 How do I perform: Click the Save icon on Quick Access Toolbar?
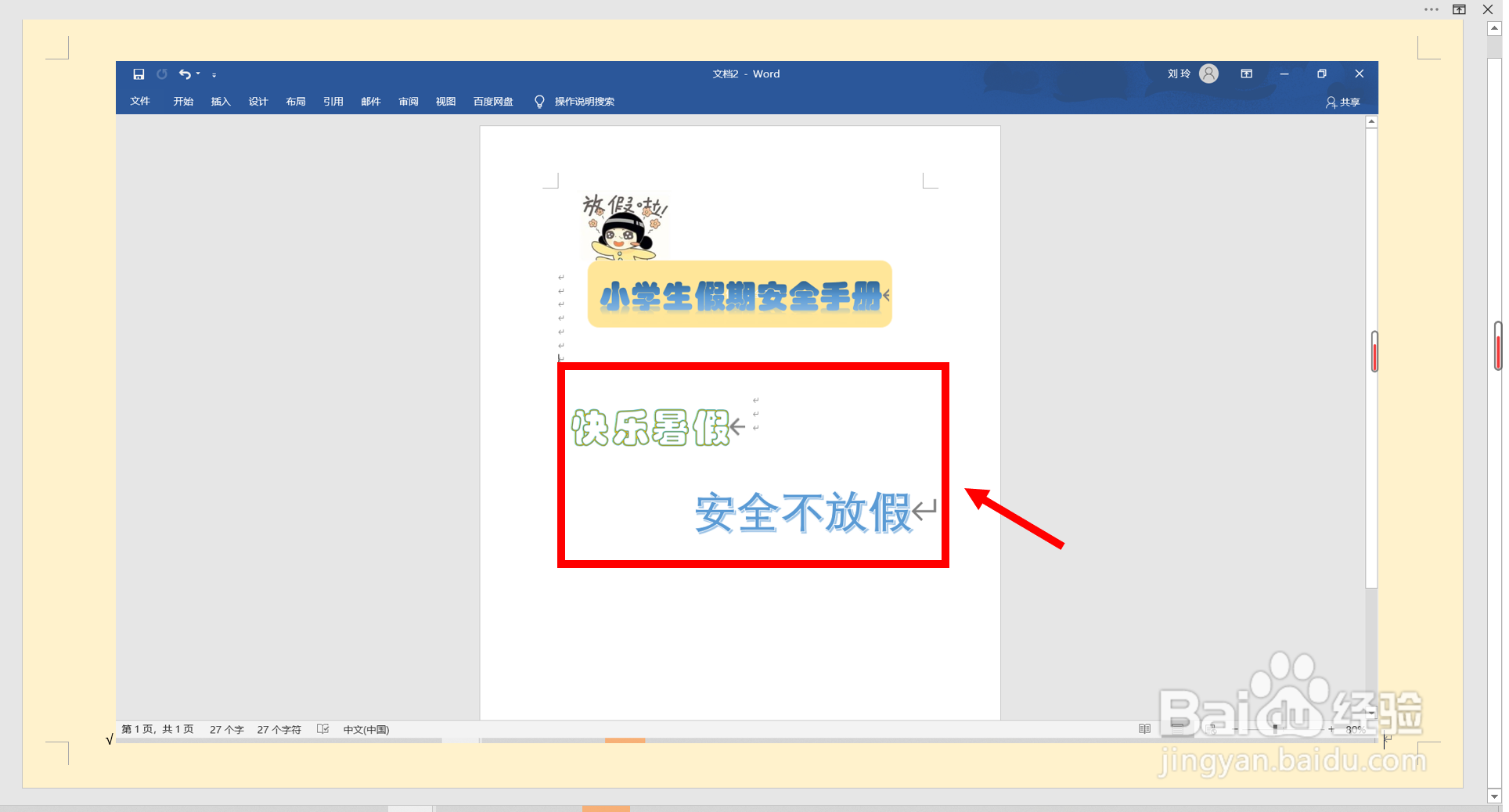pos(139,74)
